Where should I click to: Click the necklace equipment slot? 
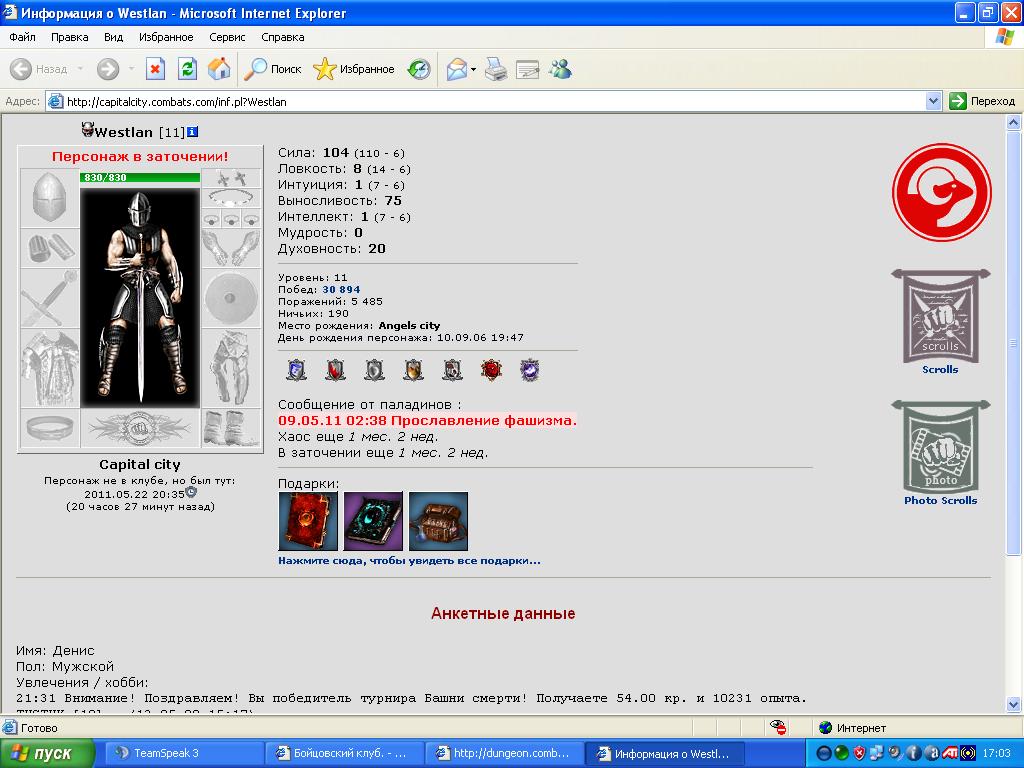pos(232,197)
